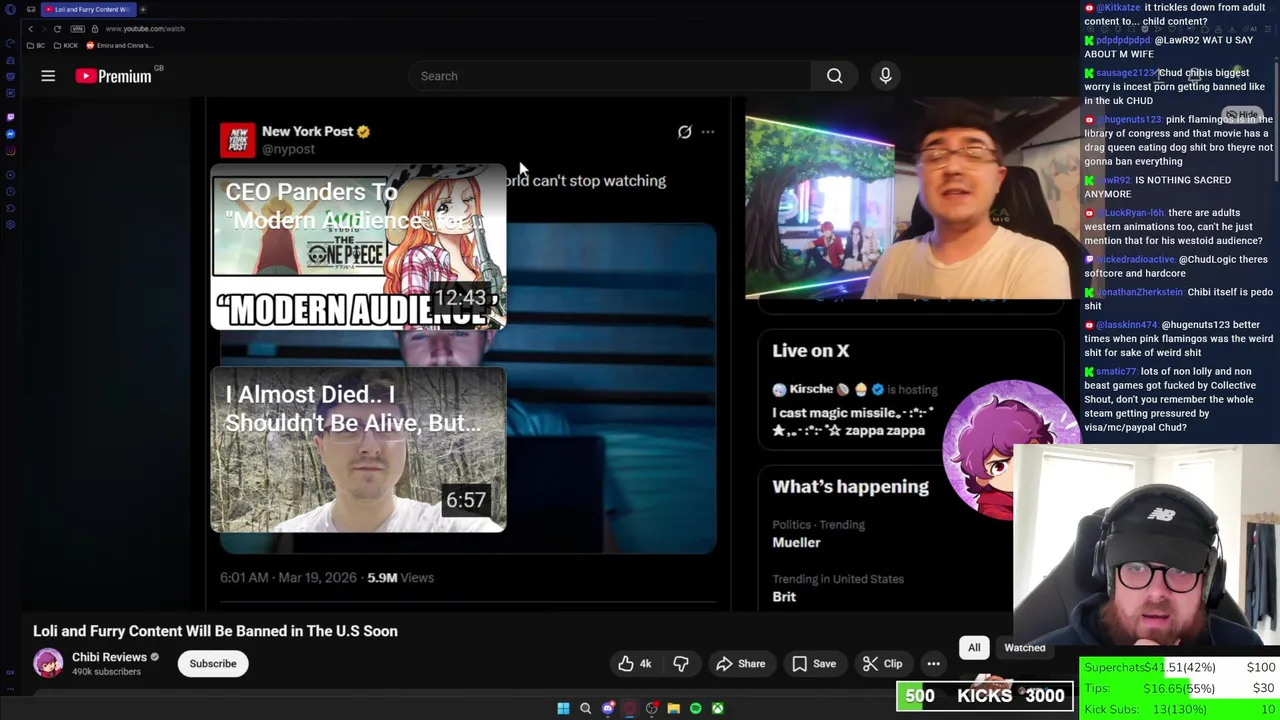Open the Opera sidebar extensions cube

click(x=10, y=208)
